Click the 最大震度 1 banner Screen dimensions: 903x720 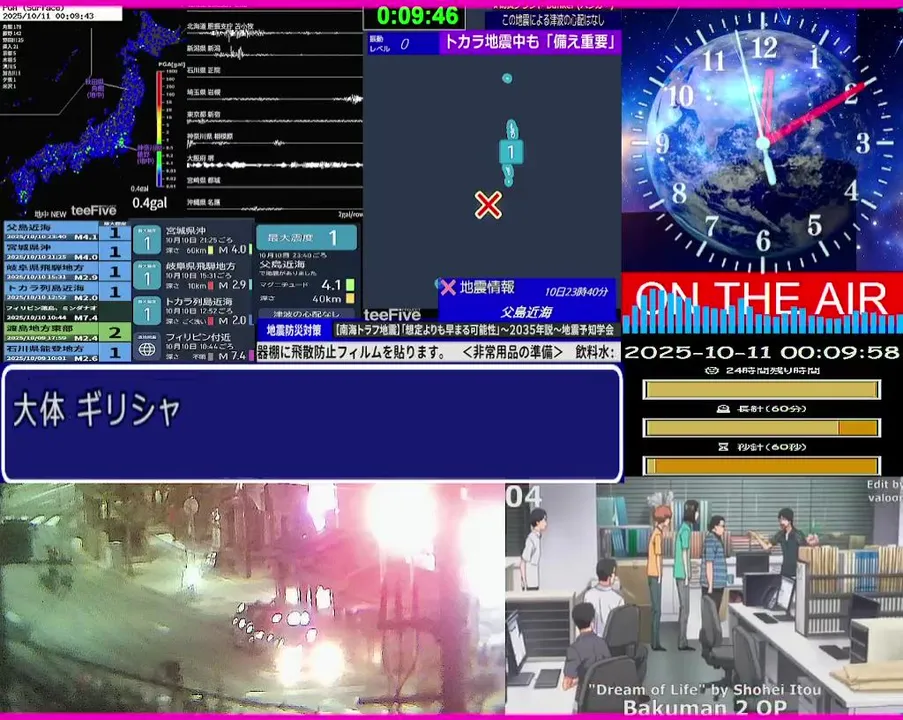306,237
